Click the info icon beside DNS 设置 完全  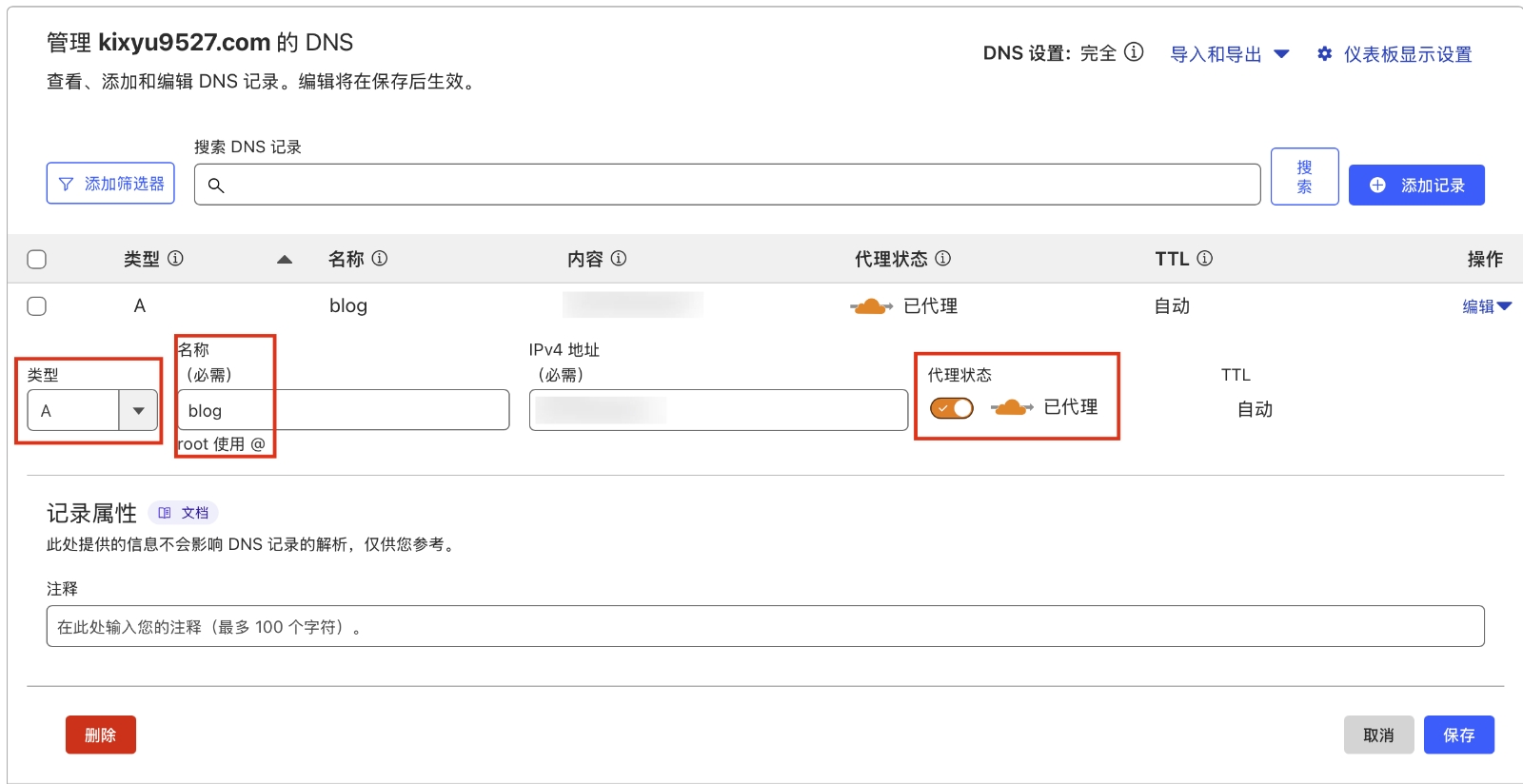tap(1134, 52)
